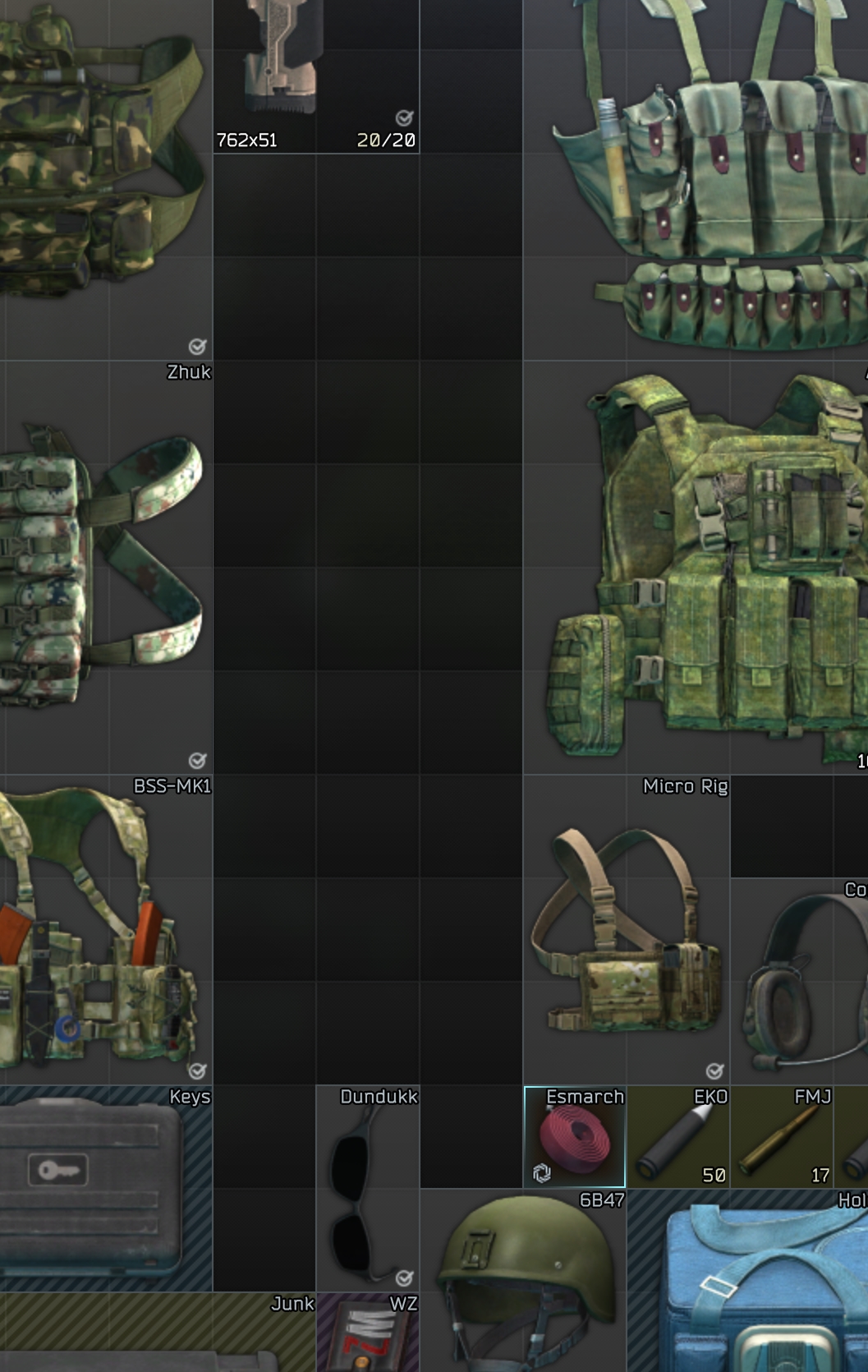Select the 762x51 magazine item
This screenshot has height=1372, width=868.
click(316, 76)
